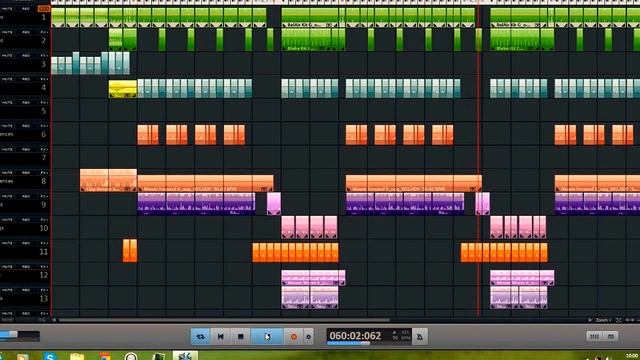The height and width of the screenshot is (360, 640).
Task: Click the 060:02:062 time display
Action: pyautogui.click(x=355, y=336)
